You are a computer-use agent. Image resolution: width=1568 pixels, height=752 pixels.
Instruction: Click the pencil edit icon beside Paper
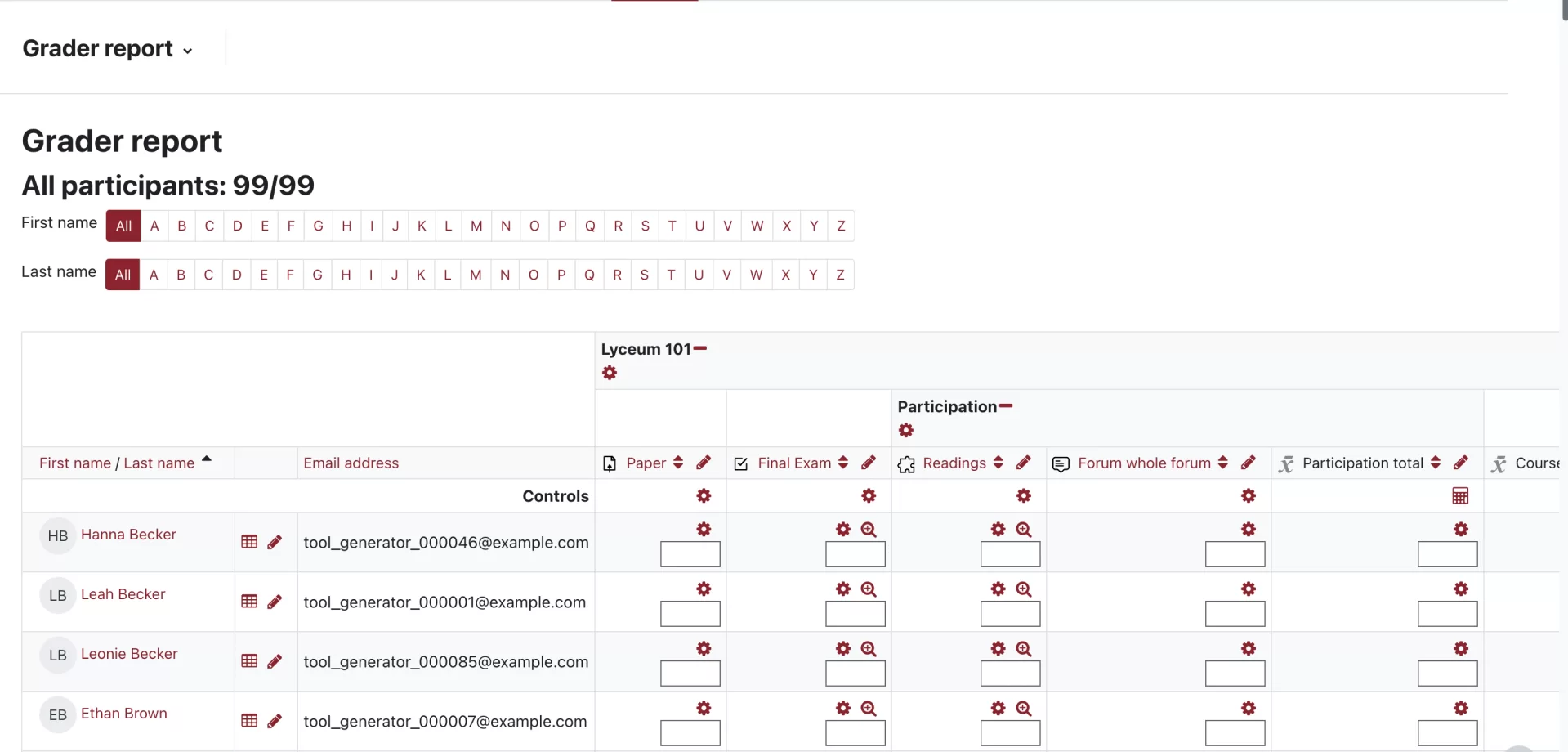pyautogui.click(x=704, y=463)
